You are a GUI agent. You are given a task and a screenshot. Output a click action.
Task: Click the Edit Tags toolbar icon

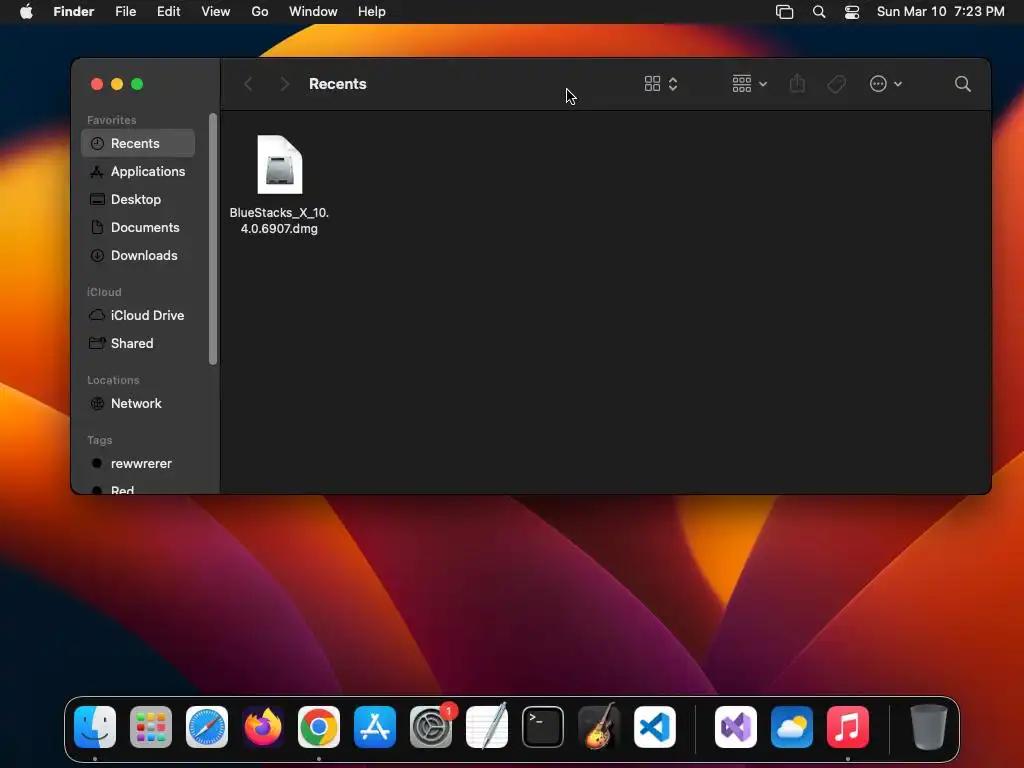tap(837, 84)
